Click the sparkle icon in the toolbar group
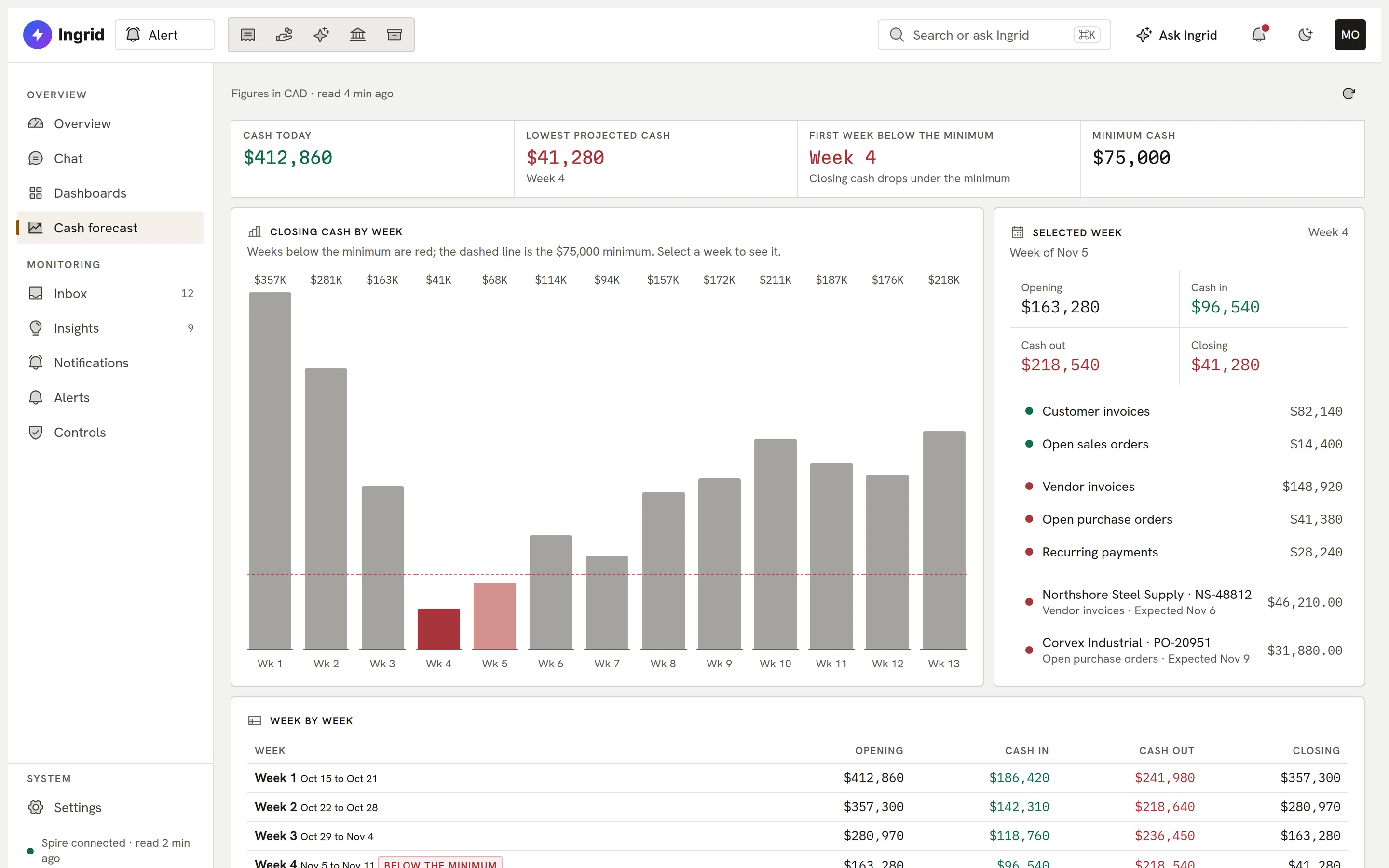Viewport: 1389px width, 868px height. (x=321, y=35)
